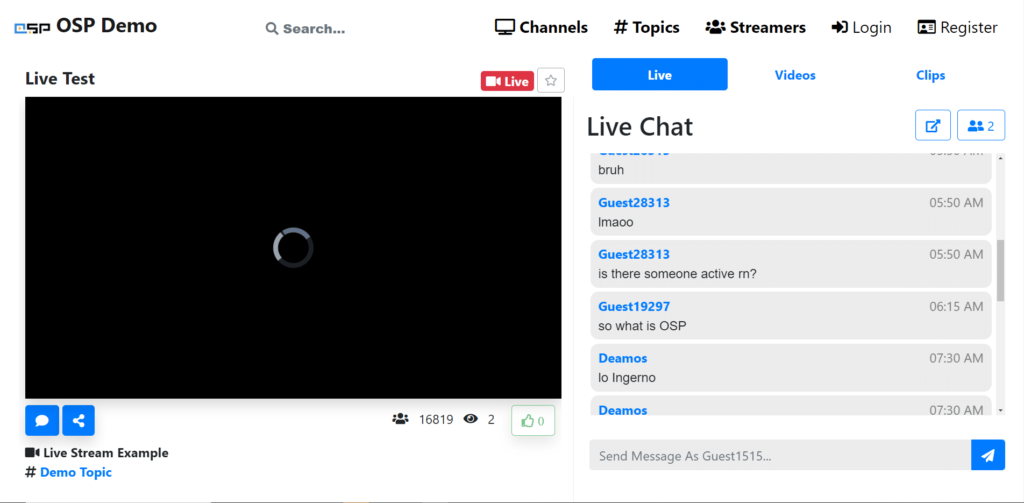
Task: Open Guest28313 profile above 'is there someone active'
Action: point(633,254)
